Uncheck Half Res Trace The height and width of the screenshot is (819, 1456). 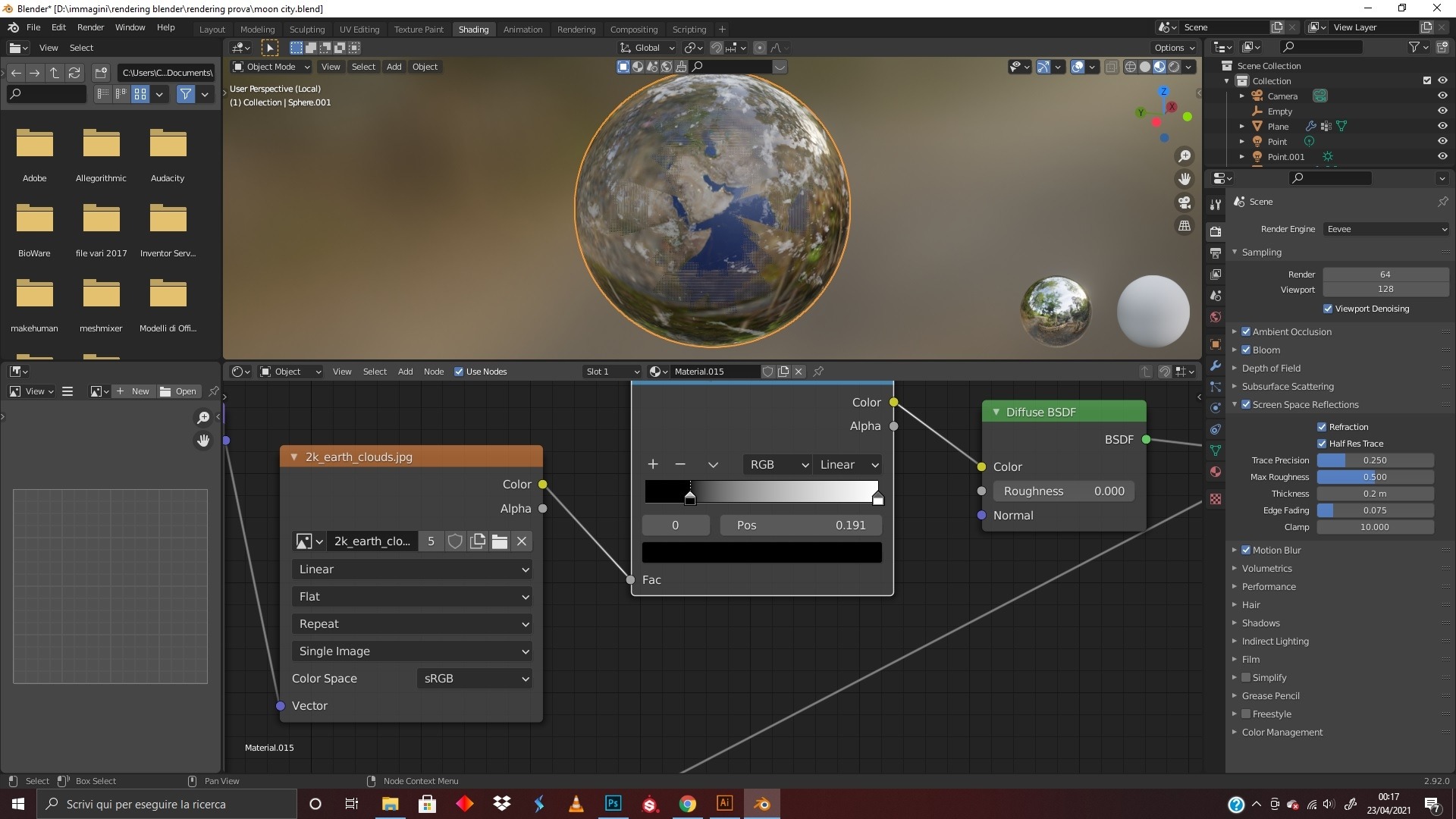(1322, 444)
